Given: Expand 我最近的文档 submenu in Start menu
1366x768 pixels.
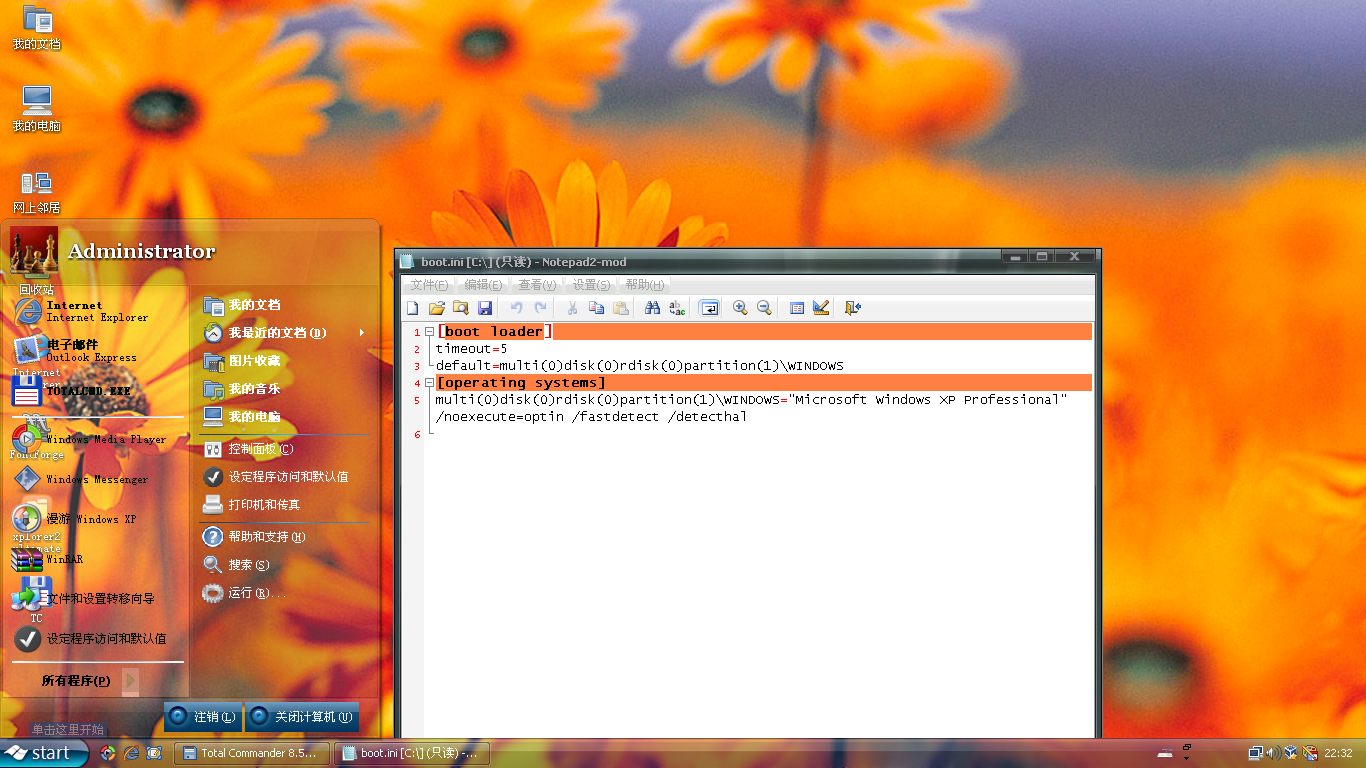Looking at the screenshot, I should [x=284, y=333].
